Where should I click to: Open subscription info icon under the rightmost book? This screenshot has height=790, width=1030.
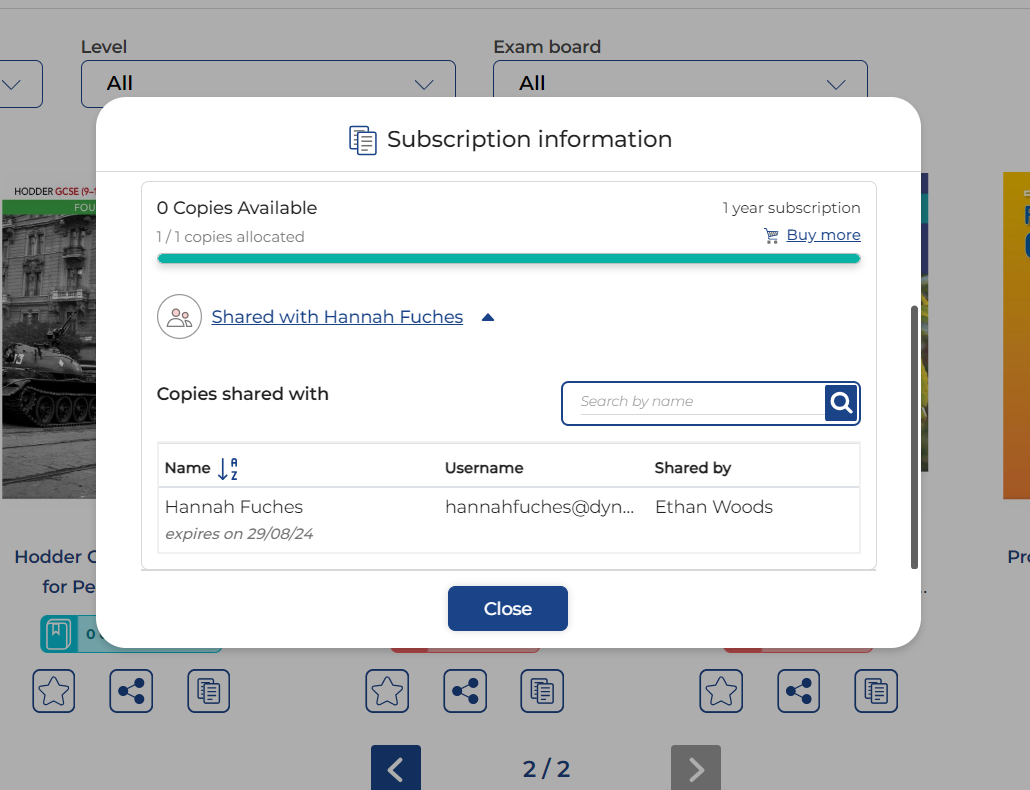point(876,691)
